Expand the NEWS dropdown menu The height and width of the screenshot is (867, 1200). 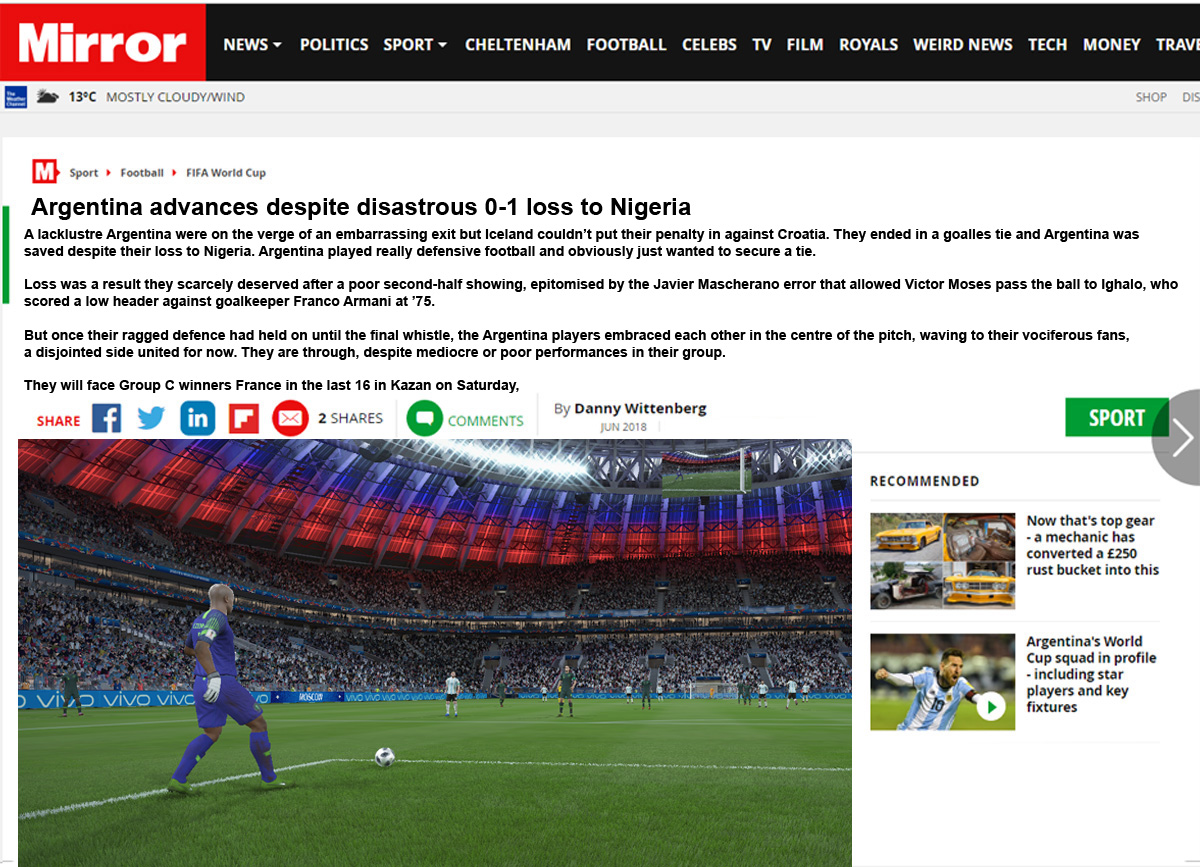point(252,44)
